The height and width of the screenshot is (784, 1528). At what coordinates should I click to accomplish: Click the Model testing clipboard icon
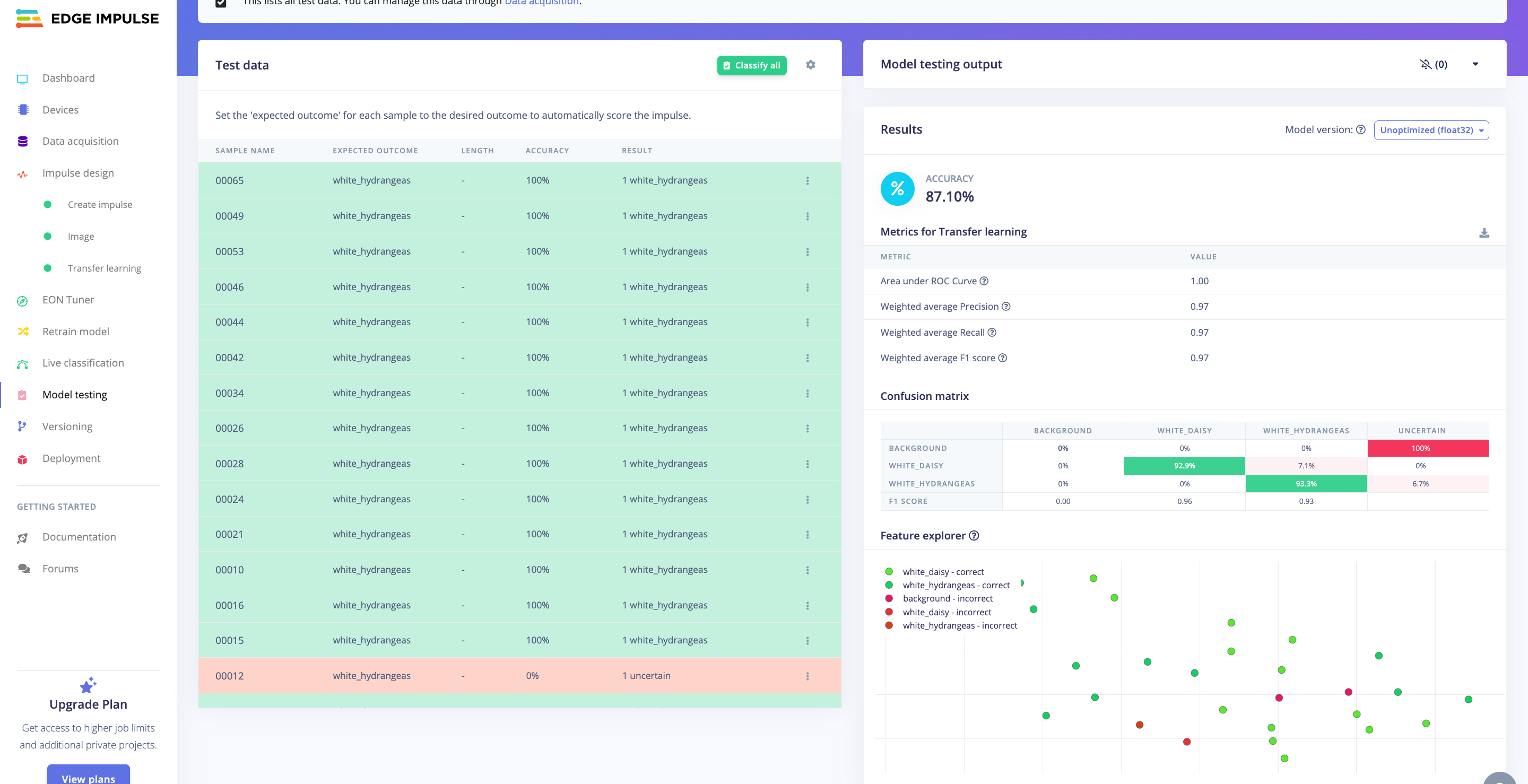[x=22, y=396]
